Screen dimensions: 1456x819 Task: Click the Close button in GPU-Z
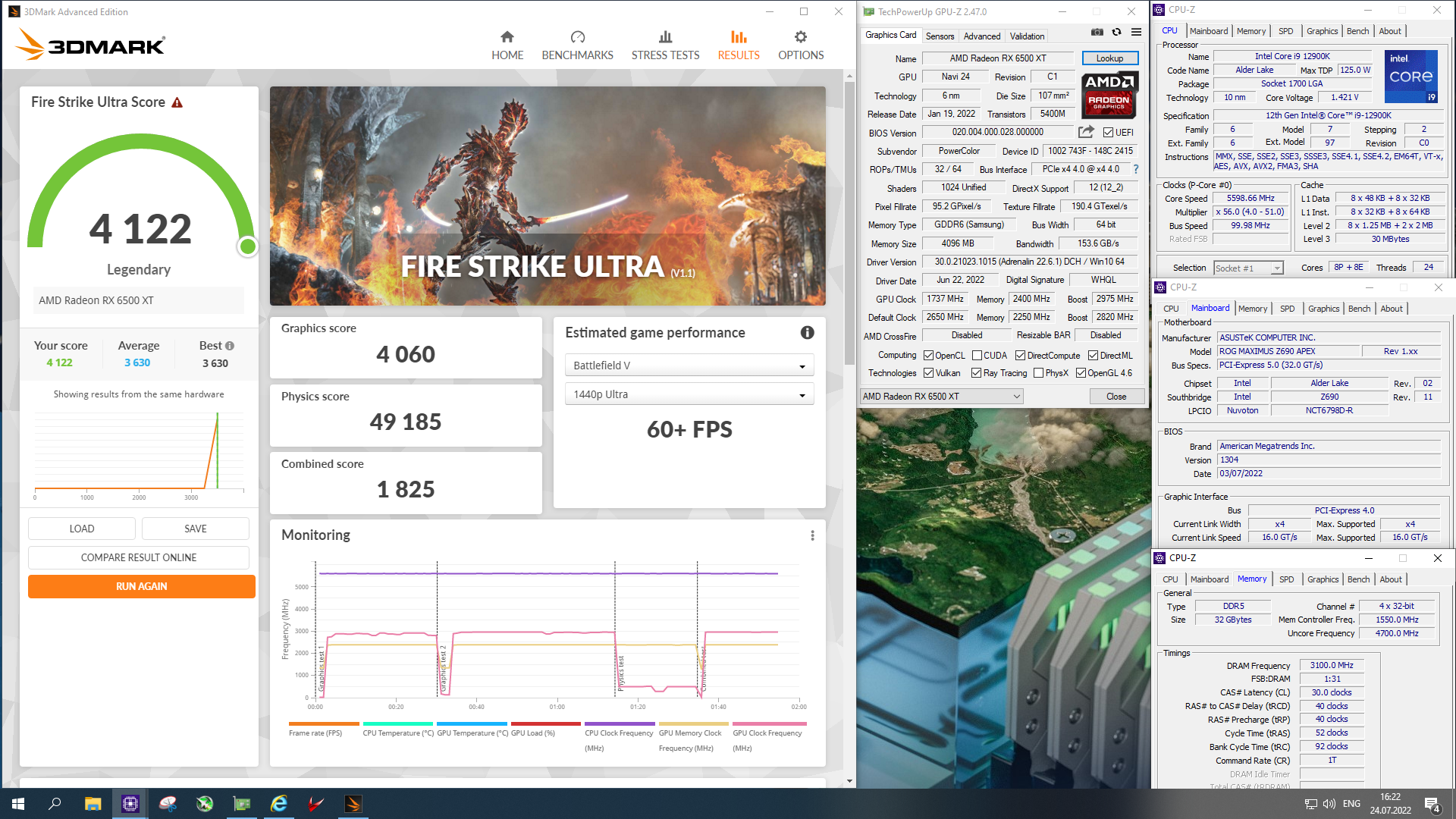point(1116,397)
